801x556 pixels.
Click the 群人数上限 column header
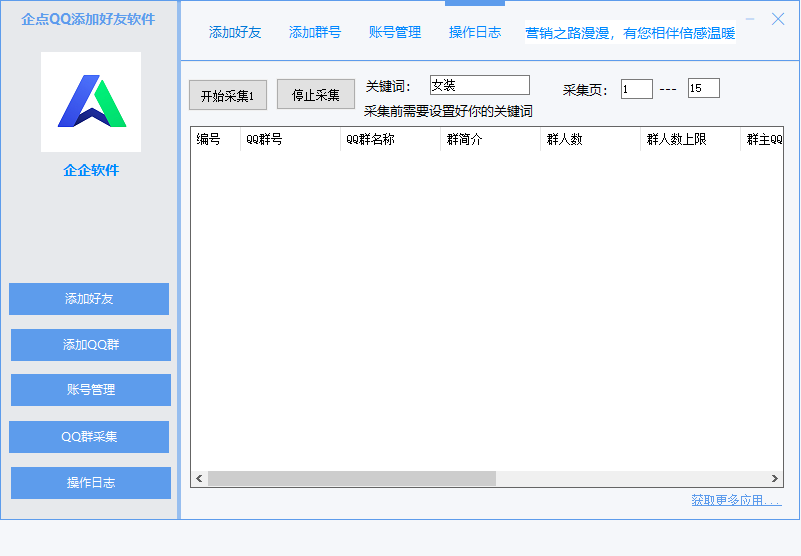691,139
